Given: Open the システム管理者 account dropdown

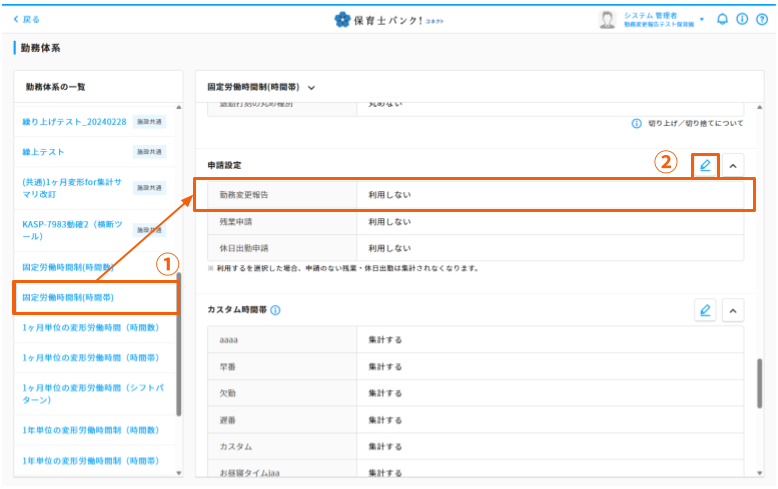Looking at the screenshot, I should pos(701,19).
